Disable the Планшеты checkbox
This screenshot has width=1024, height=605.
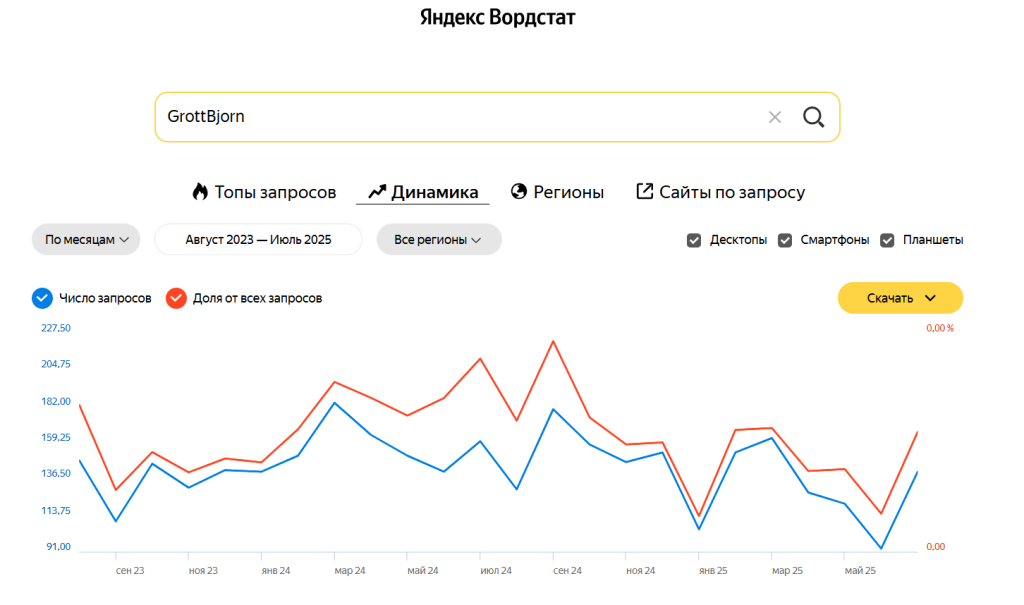pyautogui.click(x=888, y=240)
